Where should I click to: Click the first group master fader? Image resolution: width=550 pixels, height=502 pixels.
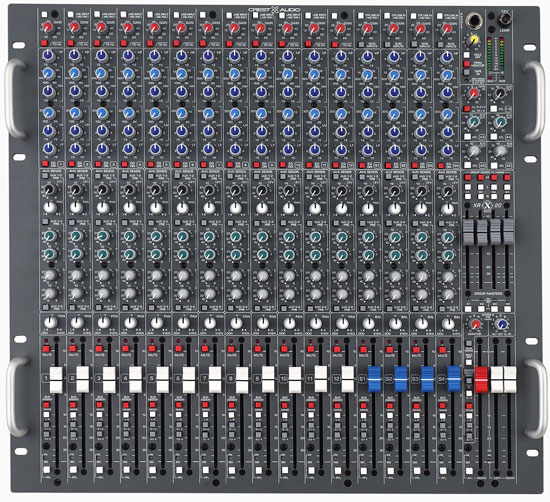(x=468, y=232)
